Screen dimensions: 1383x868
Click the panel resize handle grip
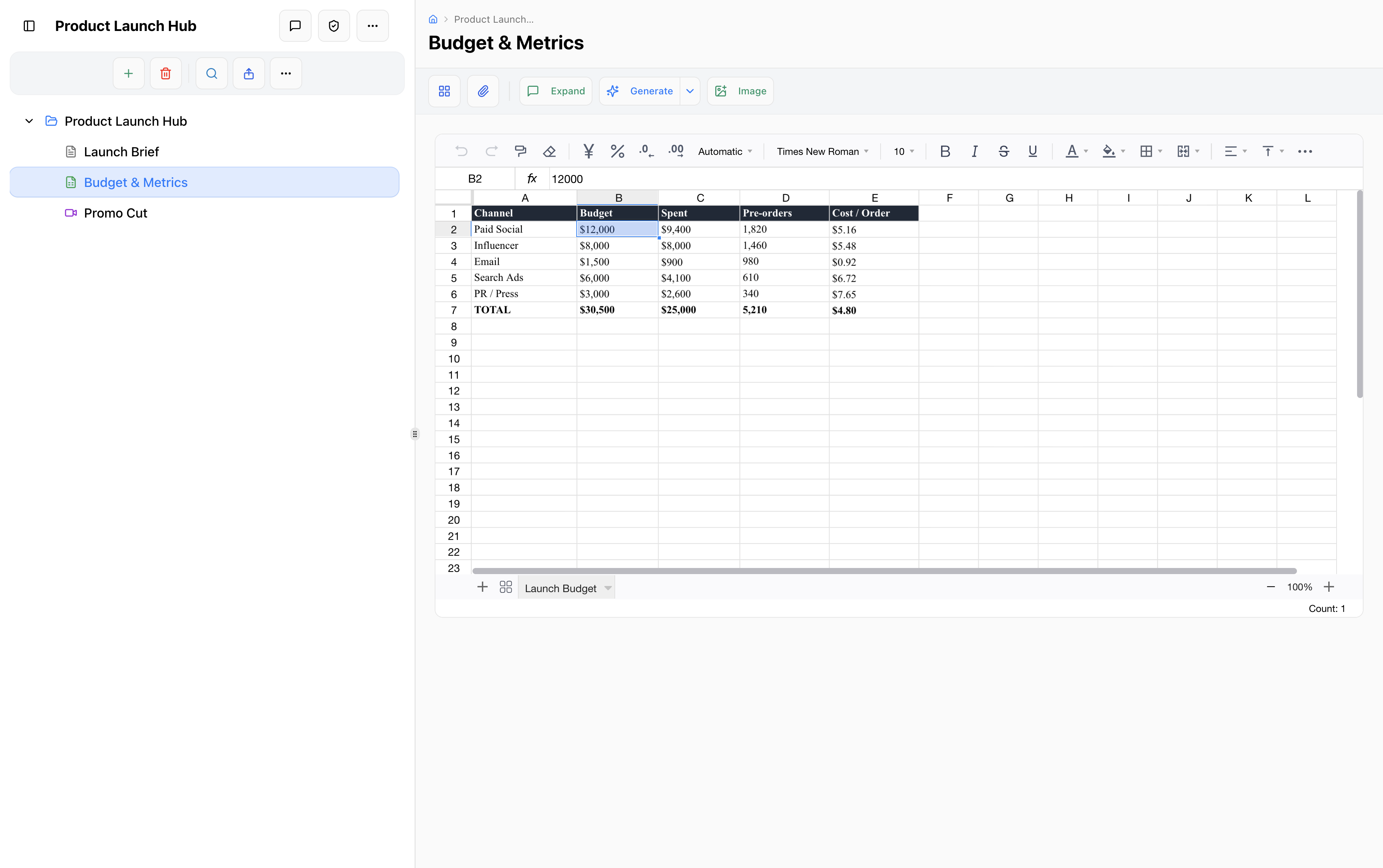tap(415, 434)
